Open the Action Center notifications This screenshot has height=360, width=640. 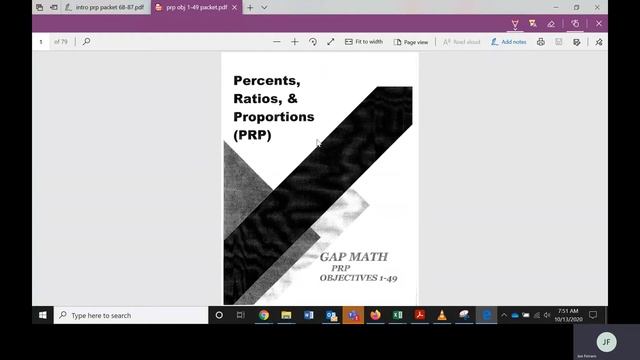(x=593, y=315)
